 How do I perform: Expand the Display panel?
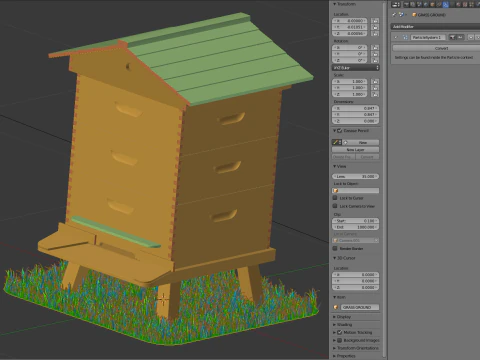[334, 317]
